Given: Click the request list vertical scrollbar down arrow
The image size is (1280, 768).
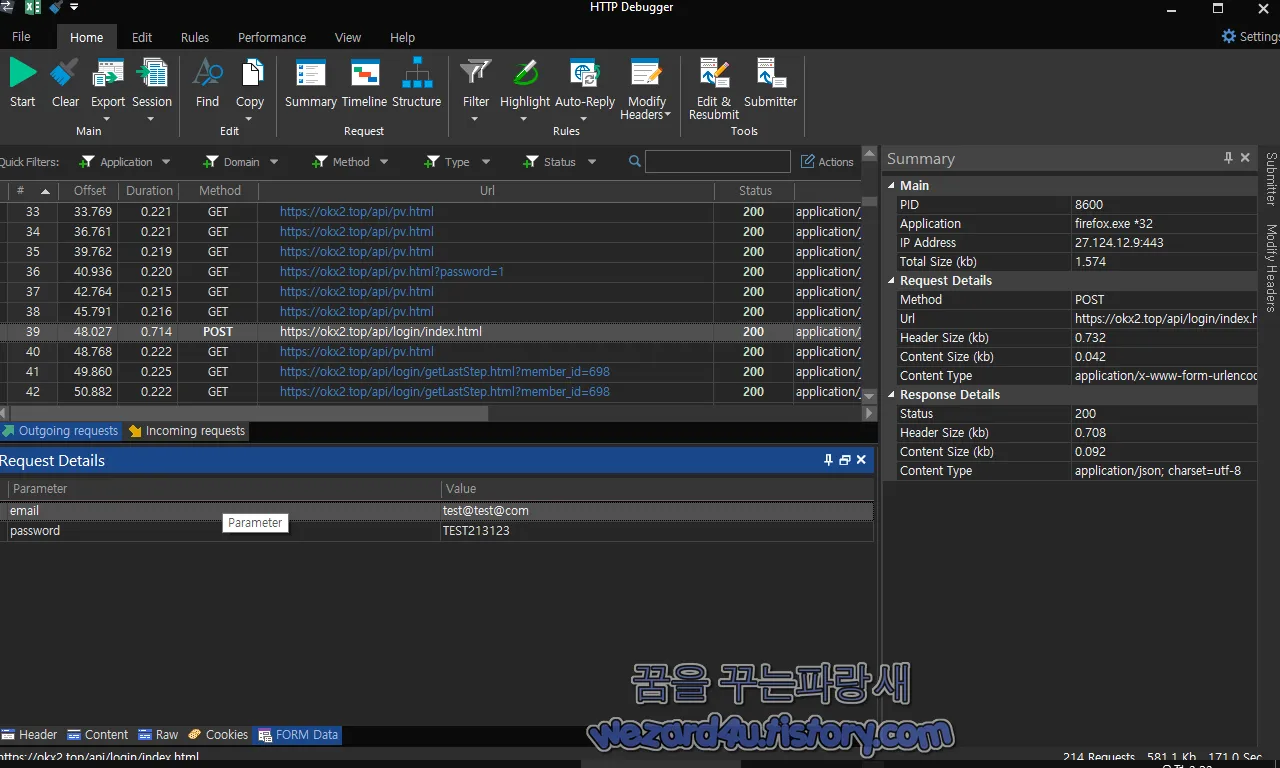Looking at the screenshot, I should click(869, 396).
